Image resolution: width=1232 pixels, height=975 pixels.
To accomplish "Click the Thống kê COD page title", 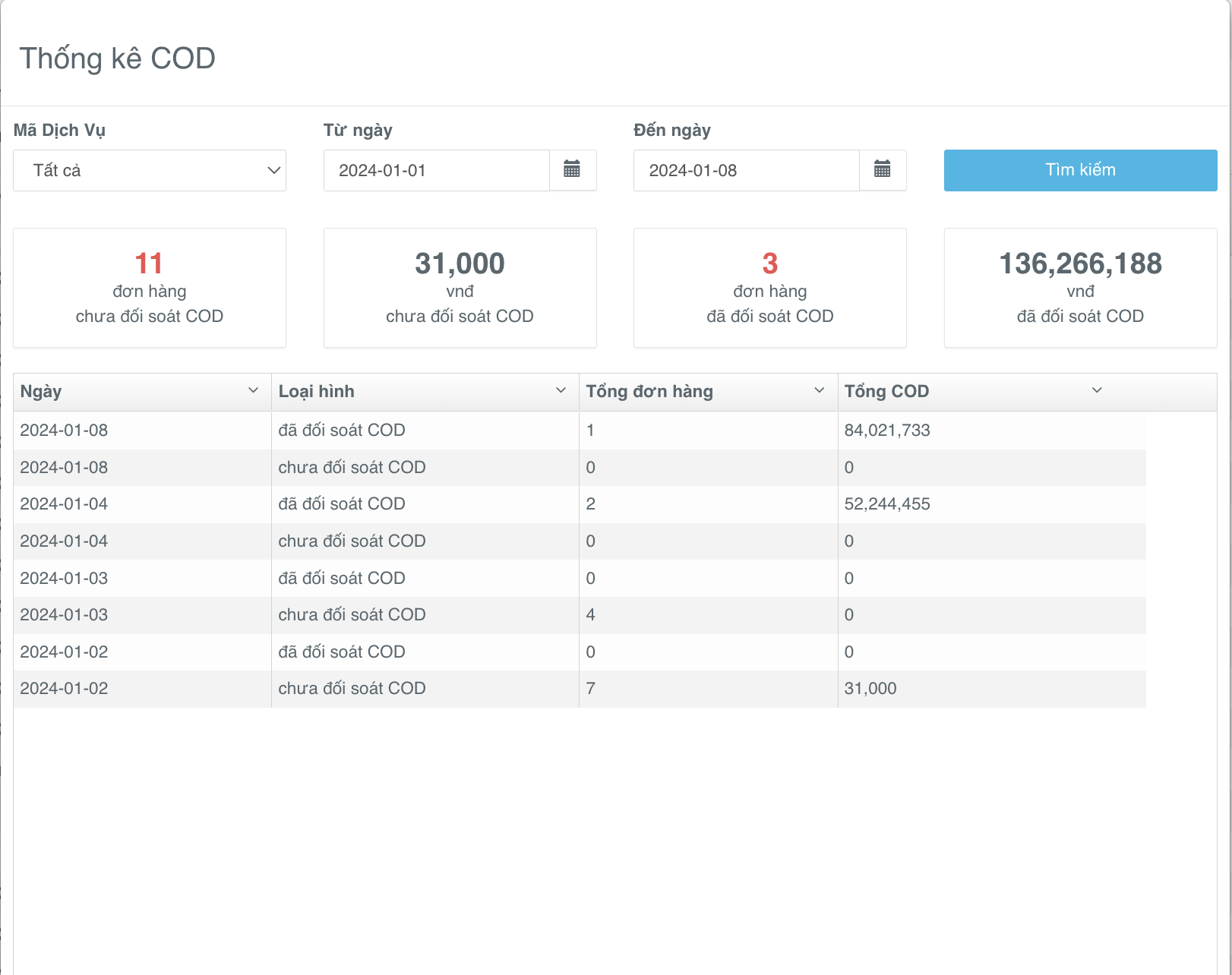I will pos(118,58).
